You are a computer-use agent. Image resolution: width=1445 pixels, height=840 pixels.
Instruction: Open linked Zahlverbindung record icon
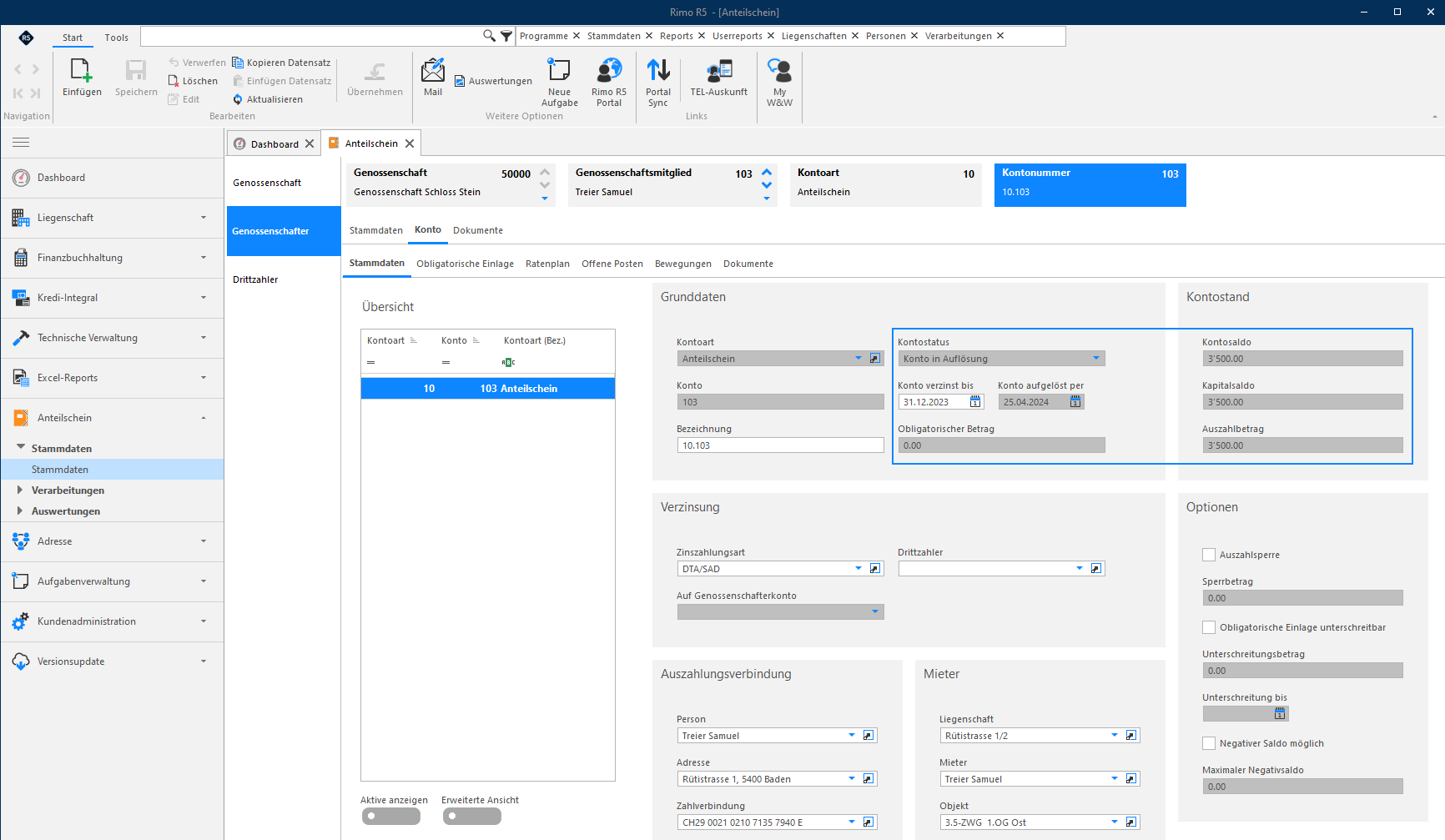point(869,822)
